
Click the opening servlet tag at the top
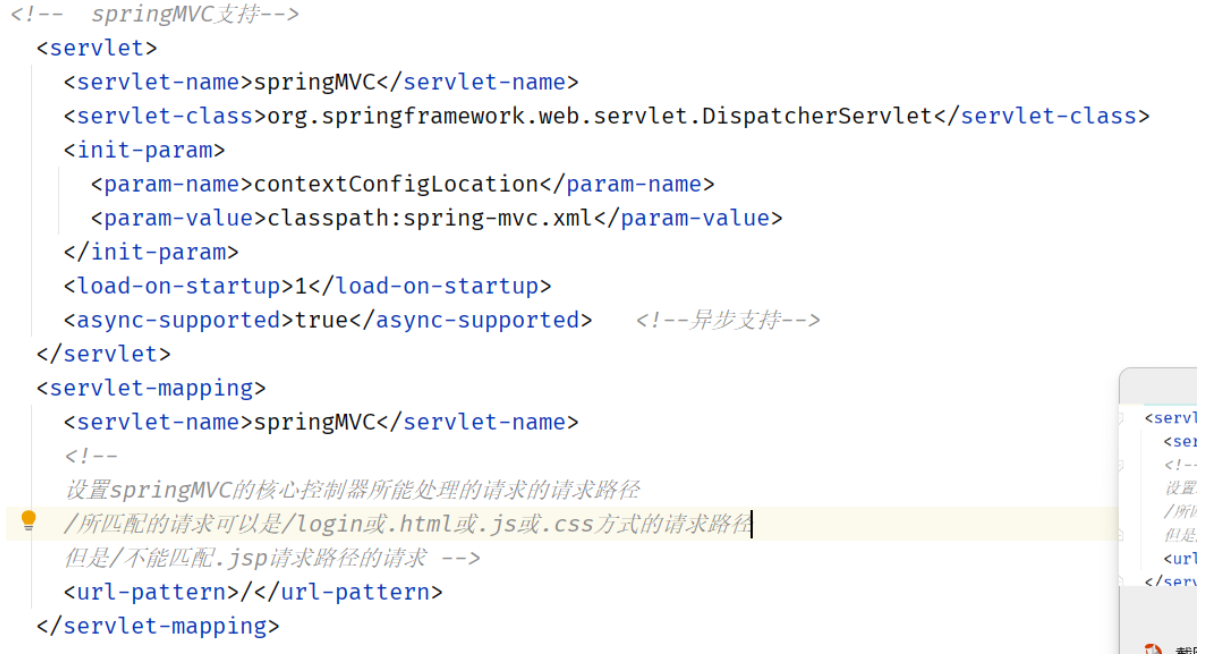[x=96, y=48]
